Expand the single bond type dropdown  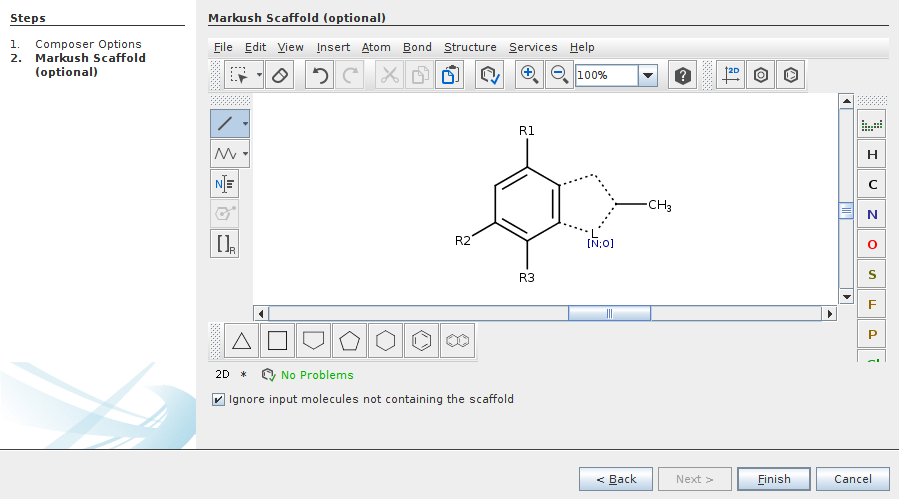(x=246, y=124)
